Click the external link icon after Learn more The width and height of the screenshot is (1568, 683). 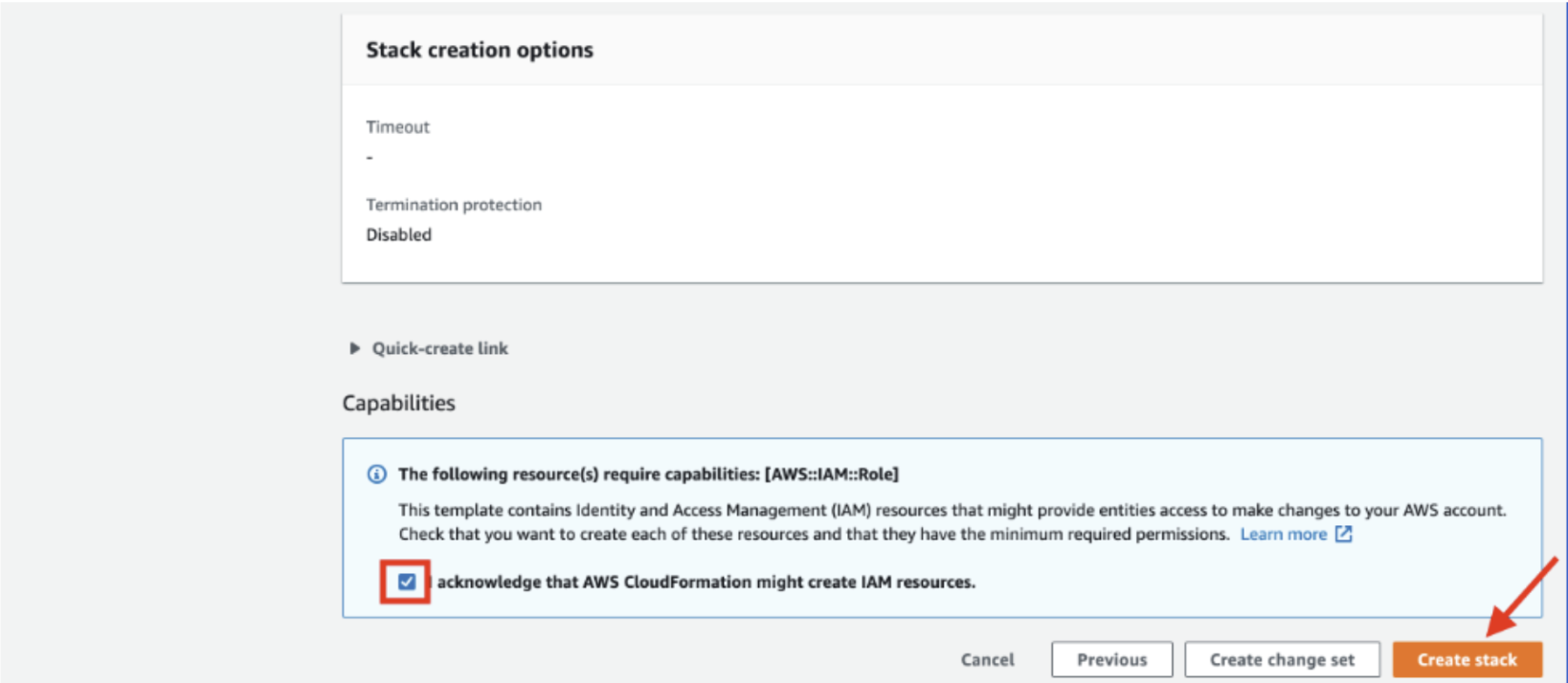click(1344, 534)
